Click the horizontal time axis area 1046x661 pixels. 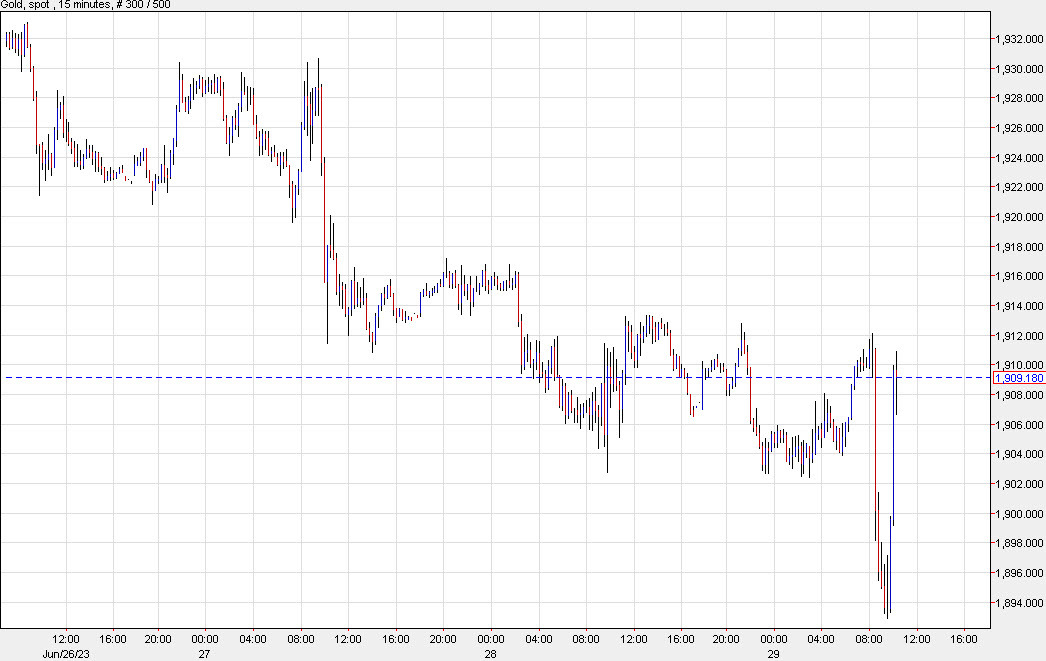pos(500,640)
